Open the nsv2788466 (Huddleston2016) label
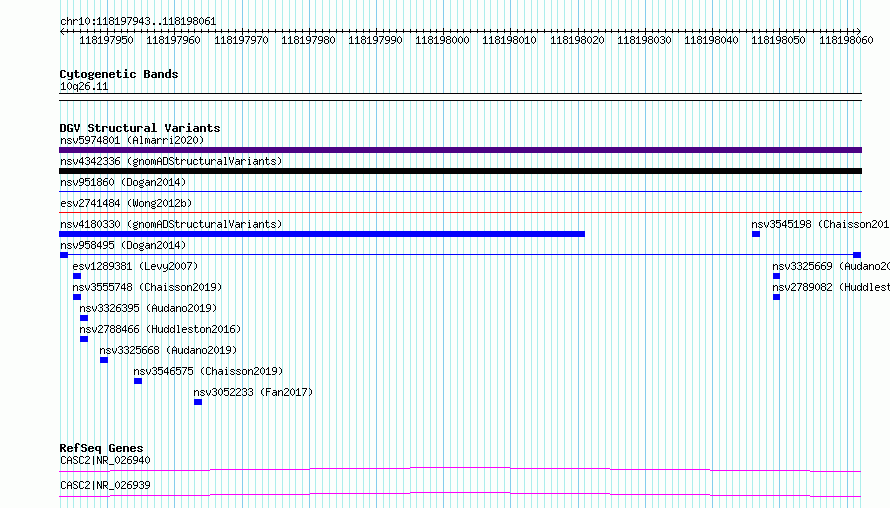Screen dimensions: 890x508 click(160, 329)
